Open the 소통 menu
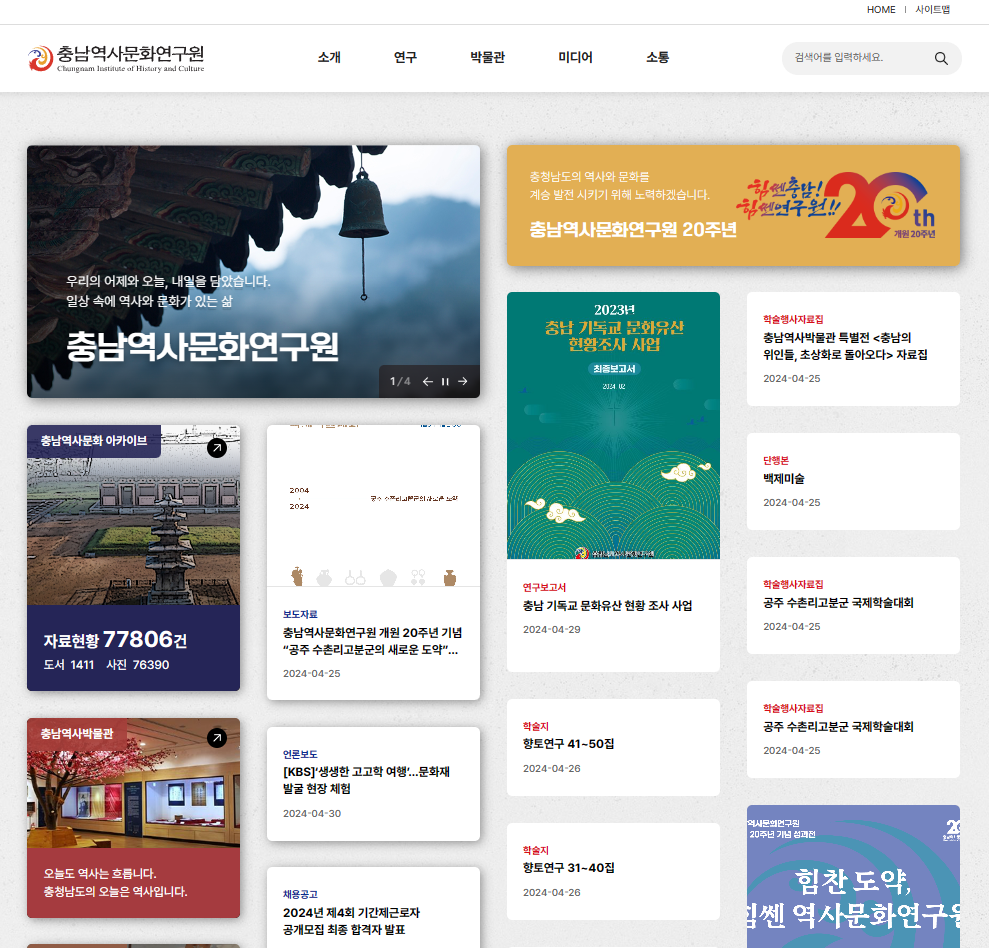The image size is (989, 948). (x=657, y=57)
